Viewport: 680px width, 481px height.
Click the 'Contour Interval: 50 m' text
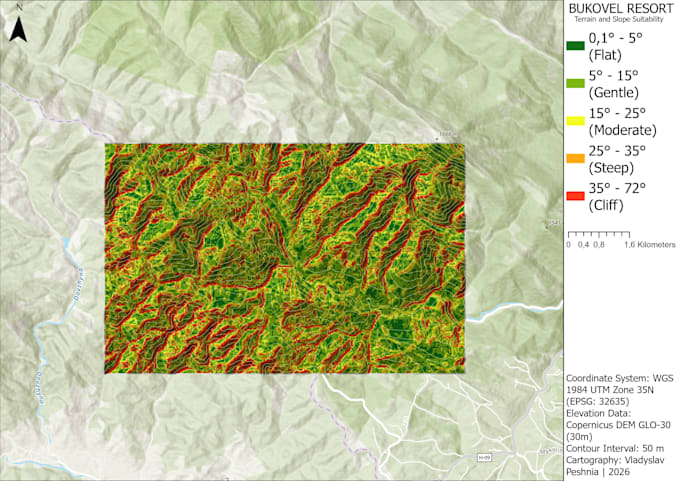click(615, 448)
